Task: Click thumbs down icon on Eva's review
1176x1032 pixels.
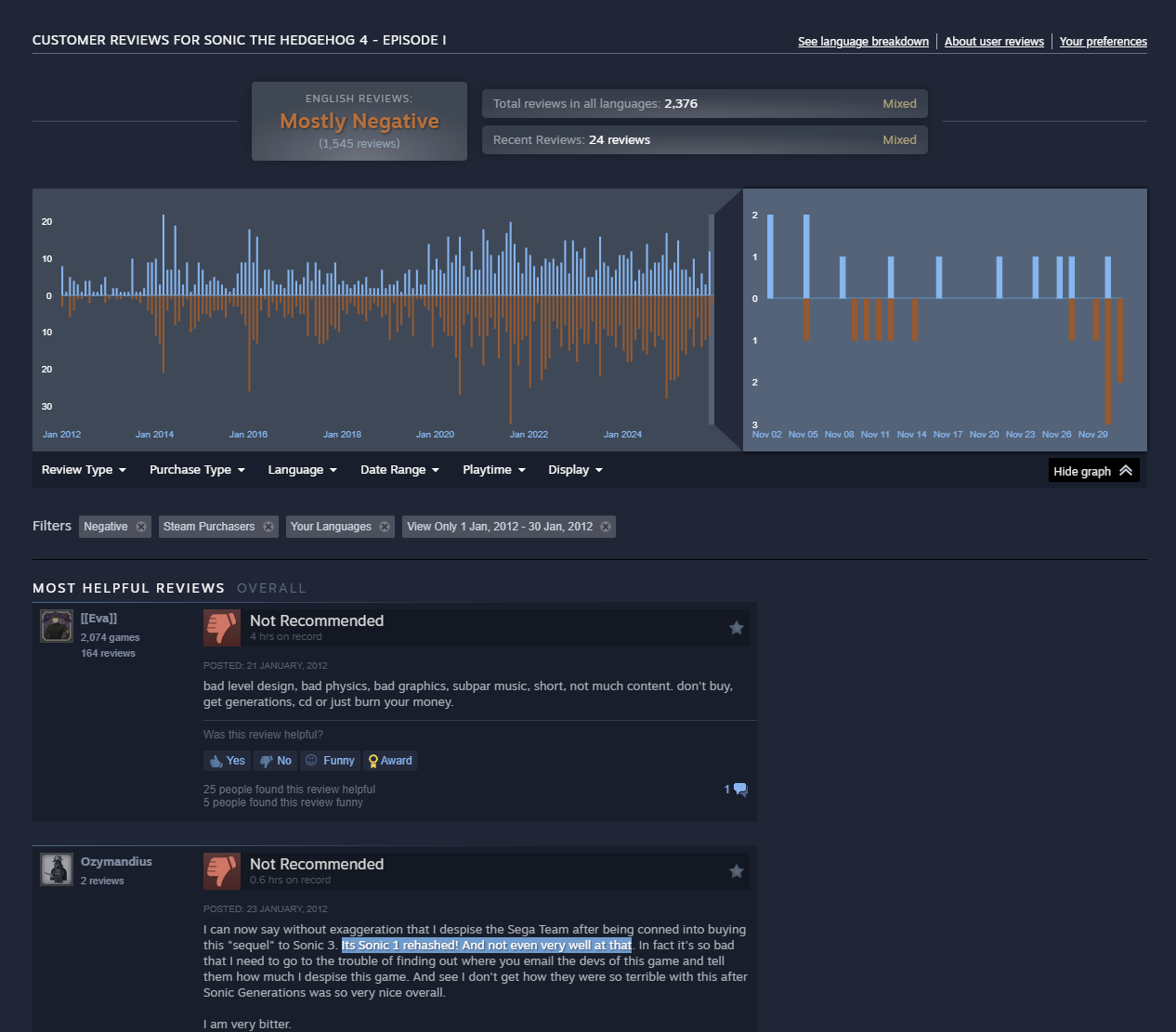Action: 222,628
